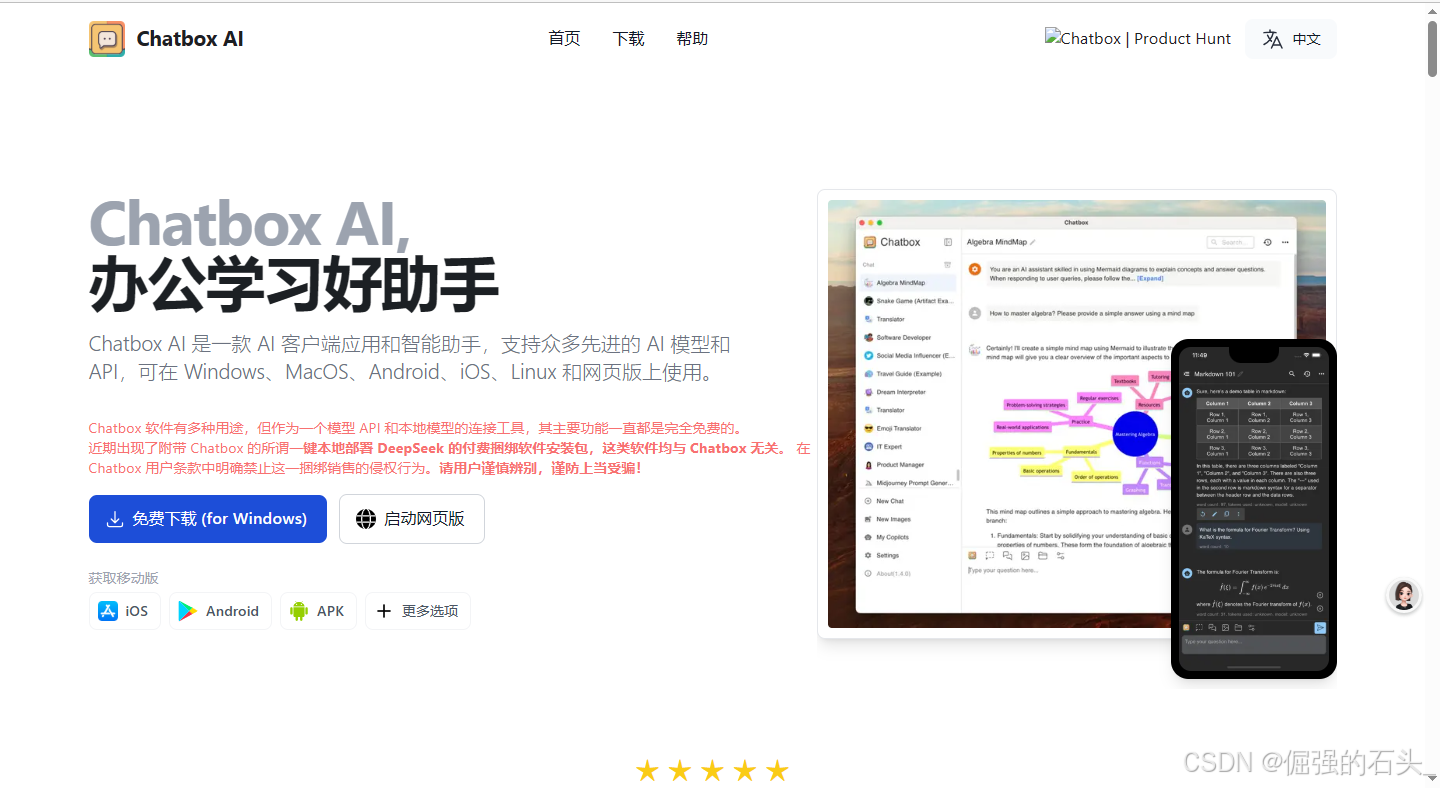The height and width of the screenshot is (788, 1440).
Task: Click the red DeepSeek bundling warning text
Action: coord(450,448)
